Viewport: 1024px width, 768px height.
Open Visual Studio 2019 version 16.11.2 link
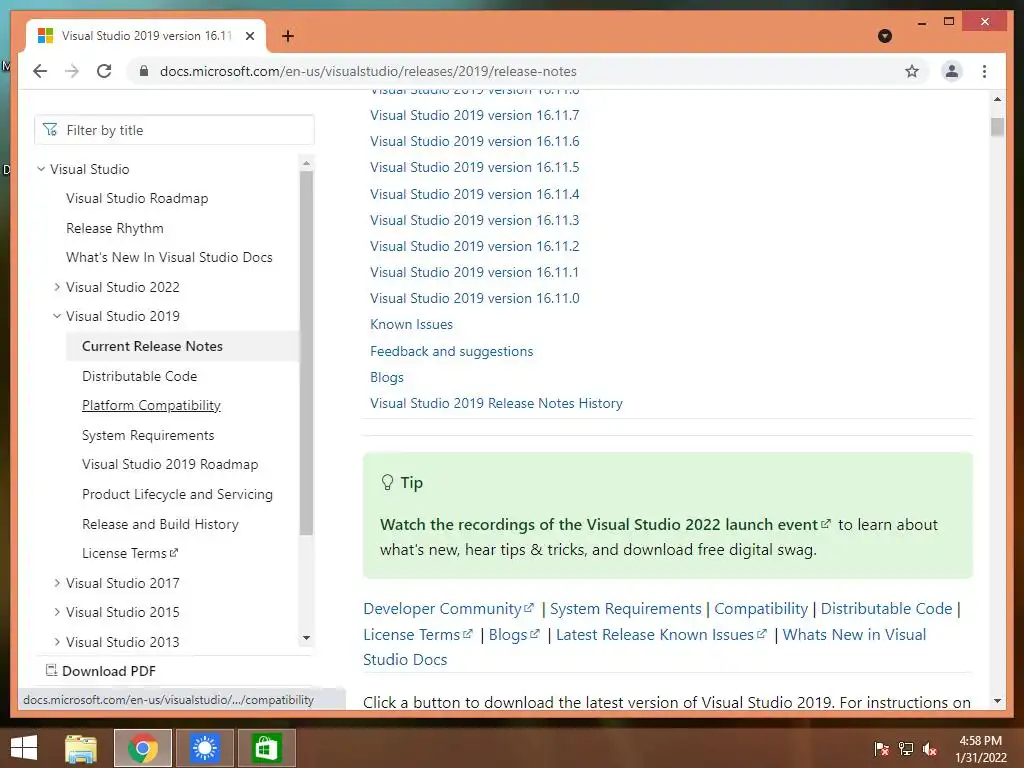475,246
